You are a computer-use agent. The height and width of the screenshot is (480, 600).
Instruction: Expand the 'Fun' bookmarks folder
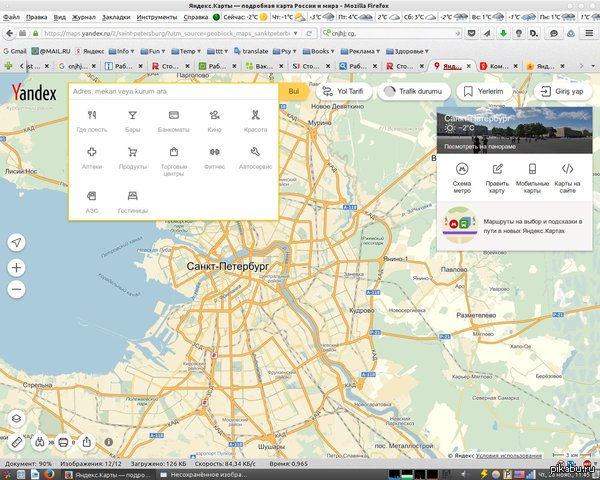coord(153,51)
